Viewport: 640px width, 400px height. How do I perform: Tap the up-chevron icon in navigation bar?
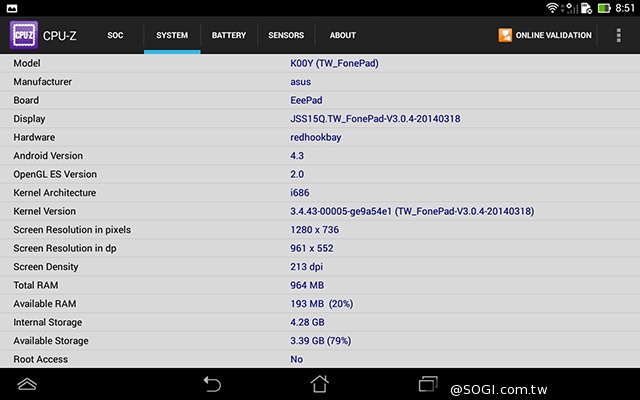[x=27, y=384]
